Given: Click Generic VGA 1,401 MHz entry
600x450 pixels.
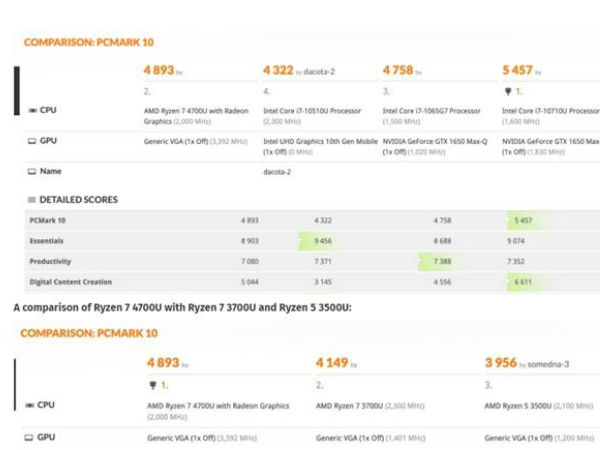Looking at the screenshot, I should [x=371, y=438].
